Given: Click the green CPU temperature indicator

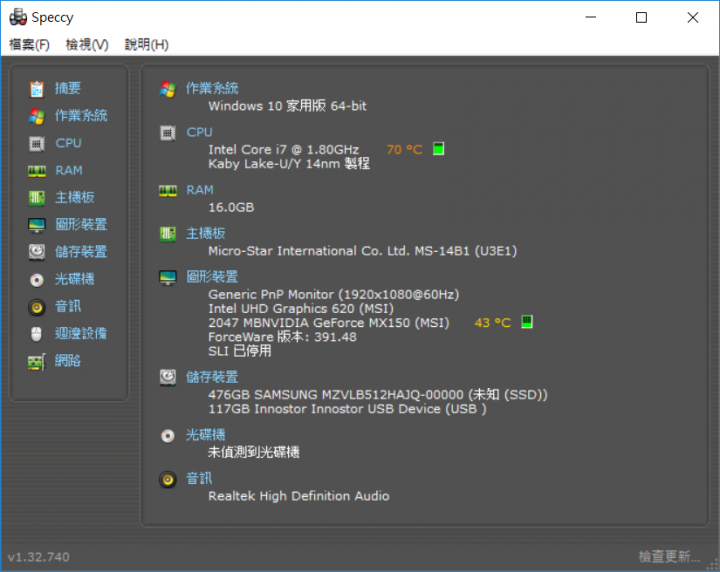Looking at the screenshot, I should pos(439,149).
